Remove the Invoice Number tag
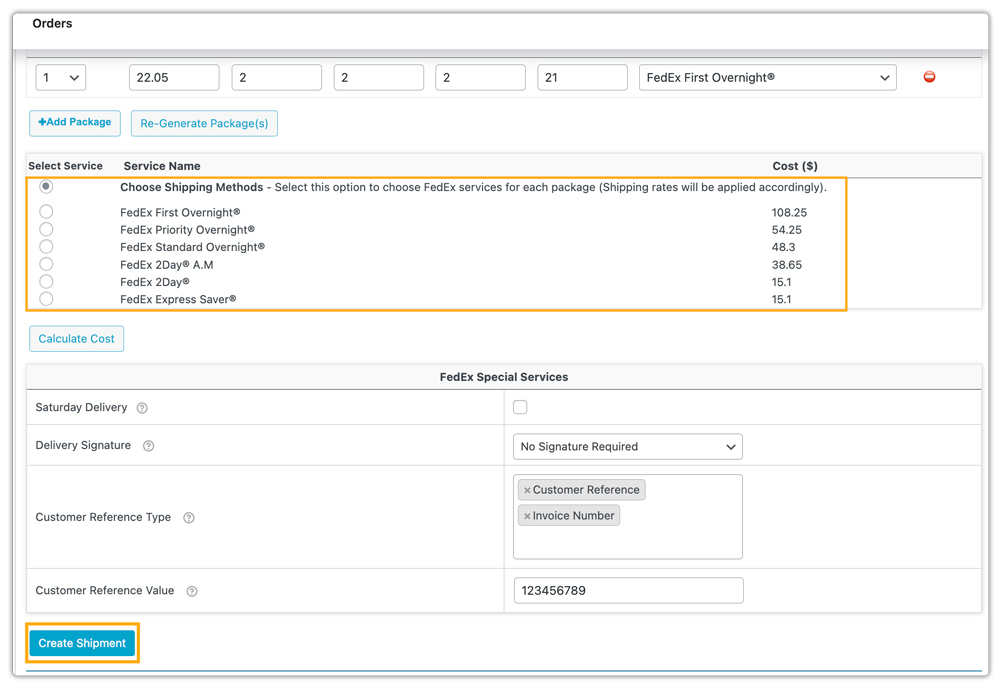Screen dimensions: 1000x688 coord(527,516)
